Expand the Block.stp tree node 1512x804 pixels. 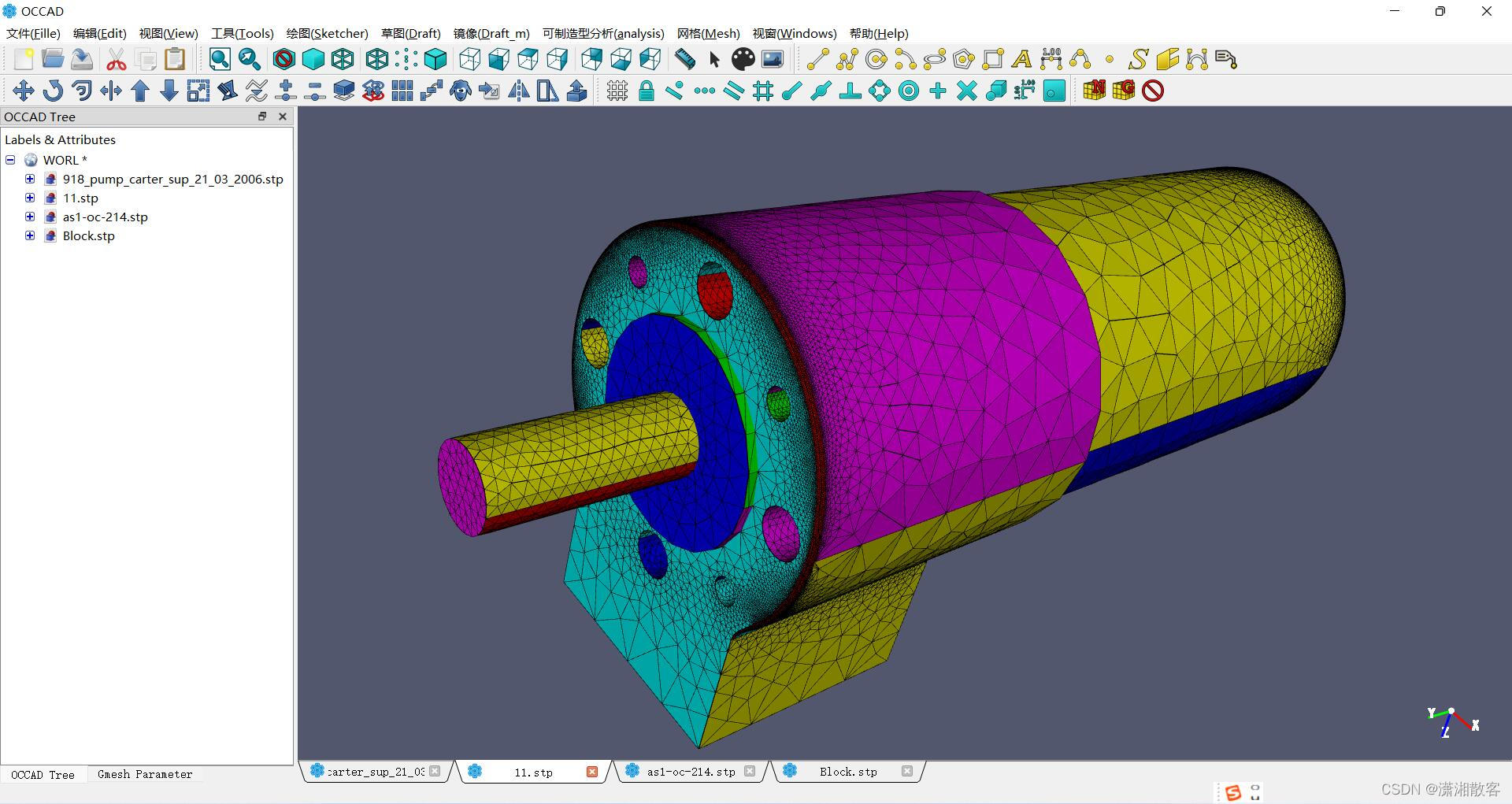30,235
